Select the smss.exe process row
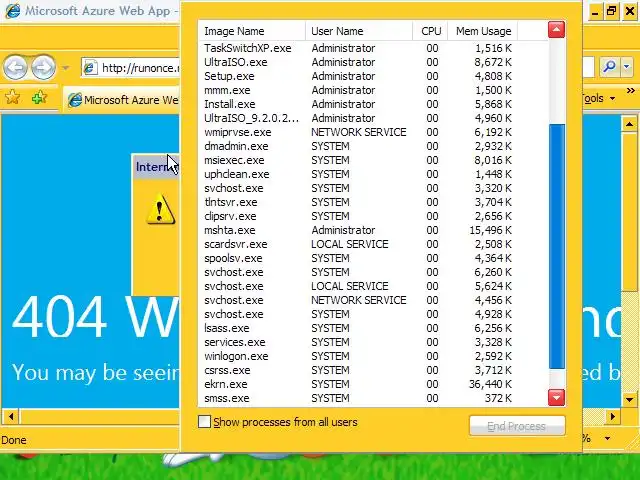The width and height of the screenshot is (640, 480). point(373,398)
